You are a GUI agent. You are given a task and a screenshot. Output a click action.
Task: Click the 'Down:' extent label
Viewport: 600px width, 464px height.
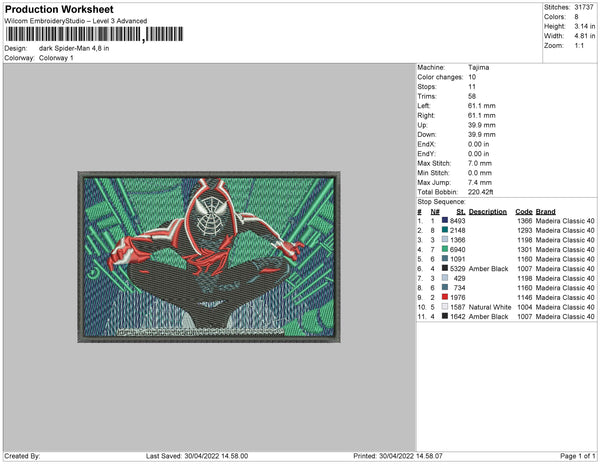tap(427, 135)
